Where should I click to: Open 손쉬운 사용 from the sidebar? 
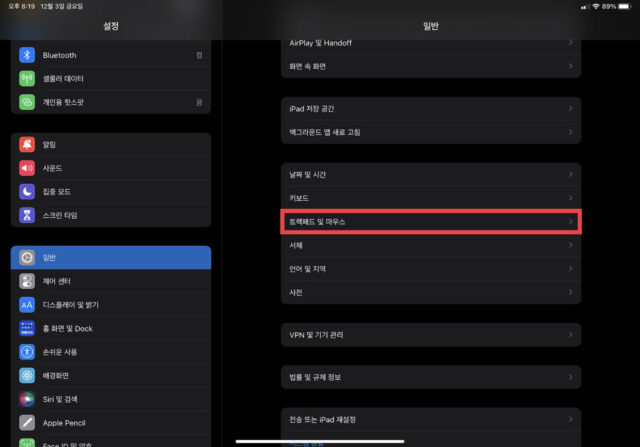point(110,352)
